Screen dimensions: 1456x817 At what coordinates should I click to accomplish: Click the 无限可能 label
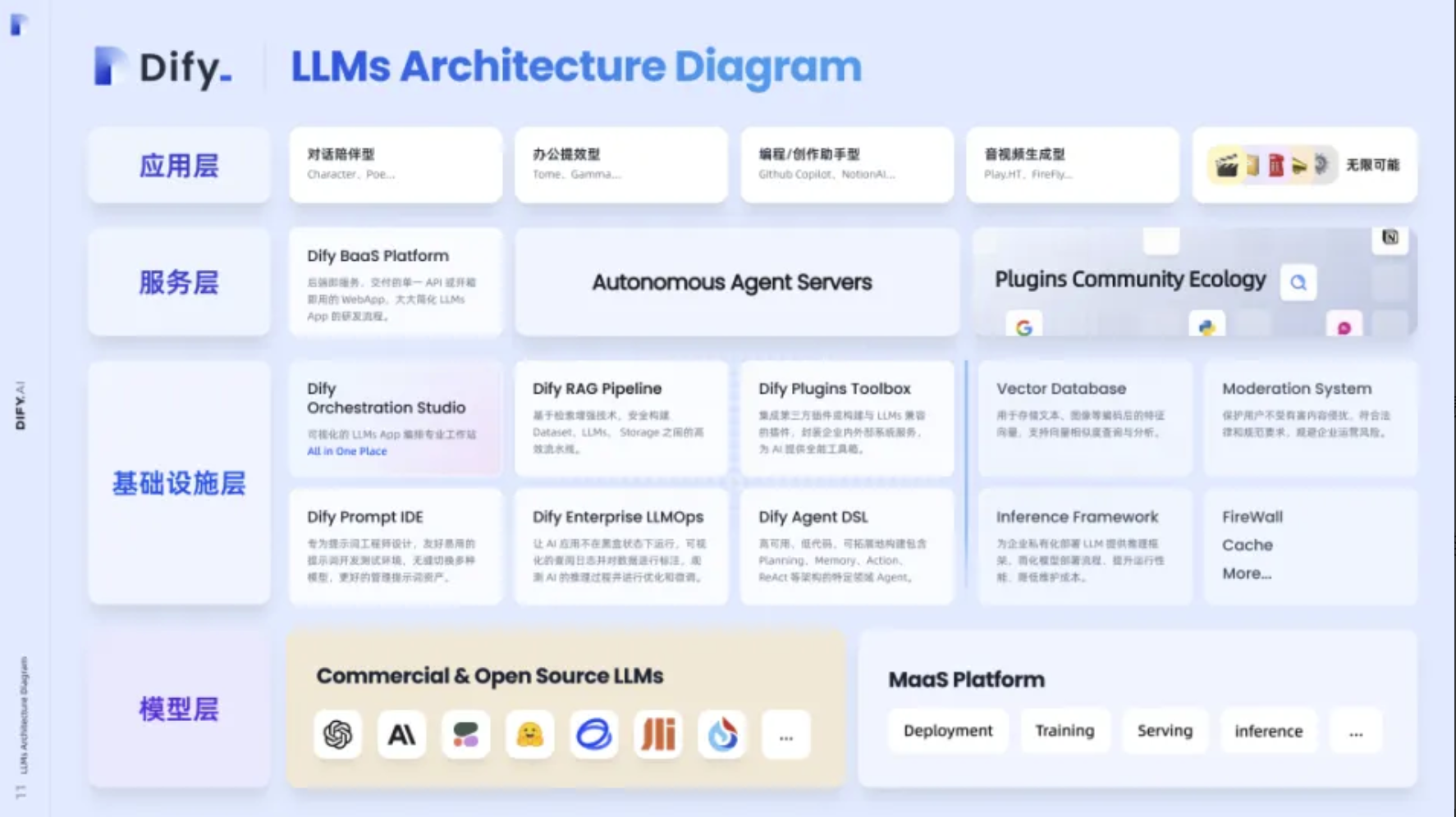coord(1372,165)
